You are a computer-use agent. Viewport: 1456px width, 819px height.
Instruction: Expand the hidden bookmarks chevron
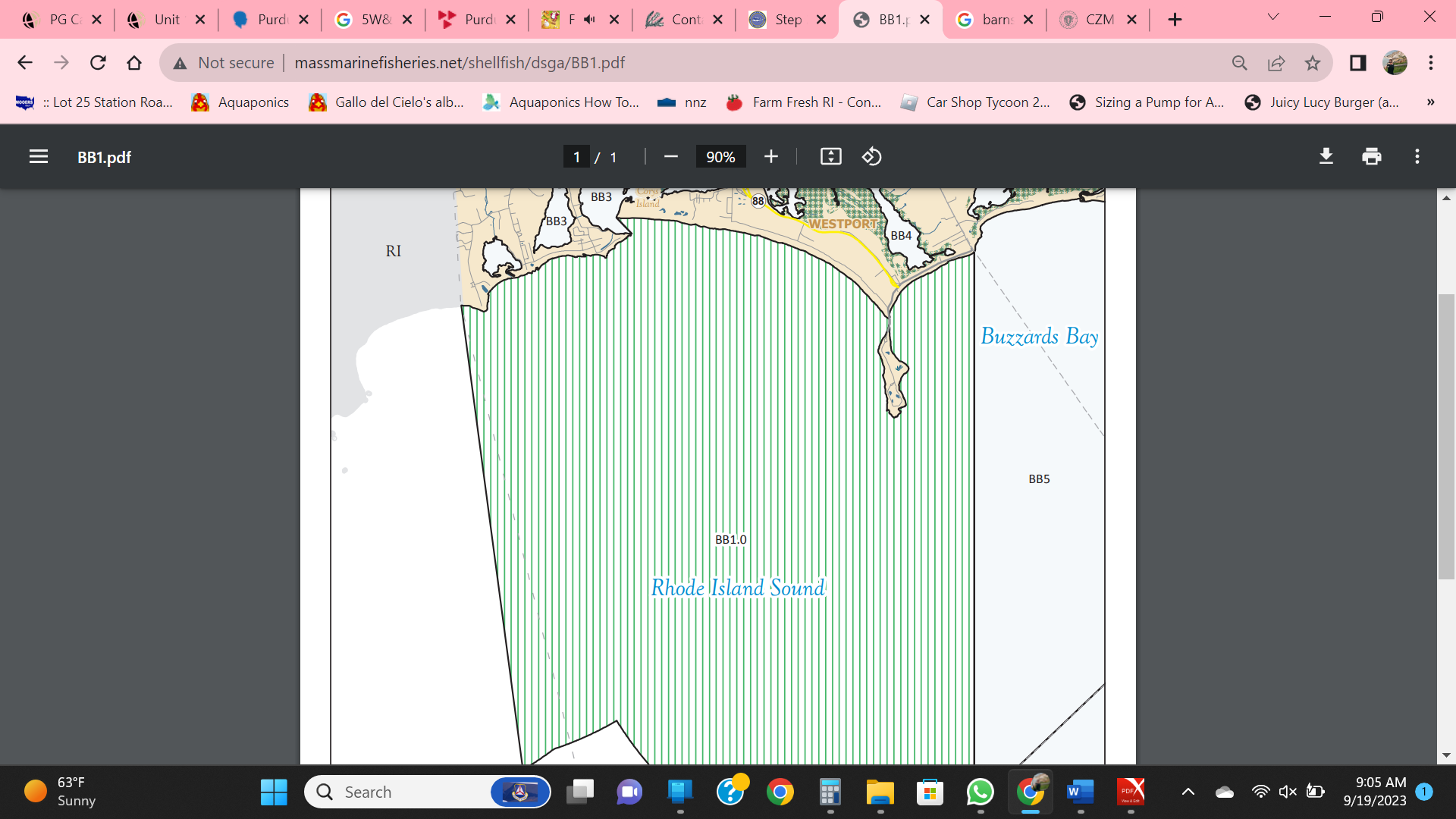point(1430,102)
